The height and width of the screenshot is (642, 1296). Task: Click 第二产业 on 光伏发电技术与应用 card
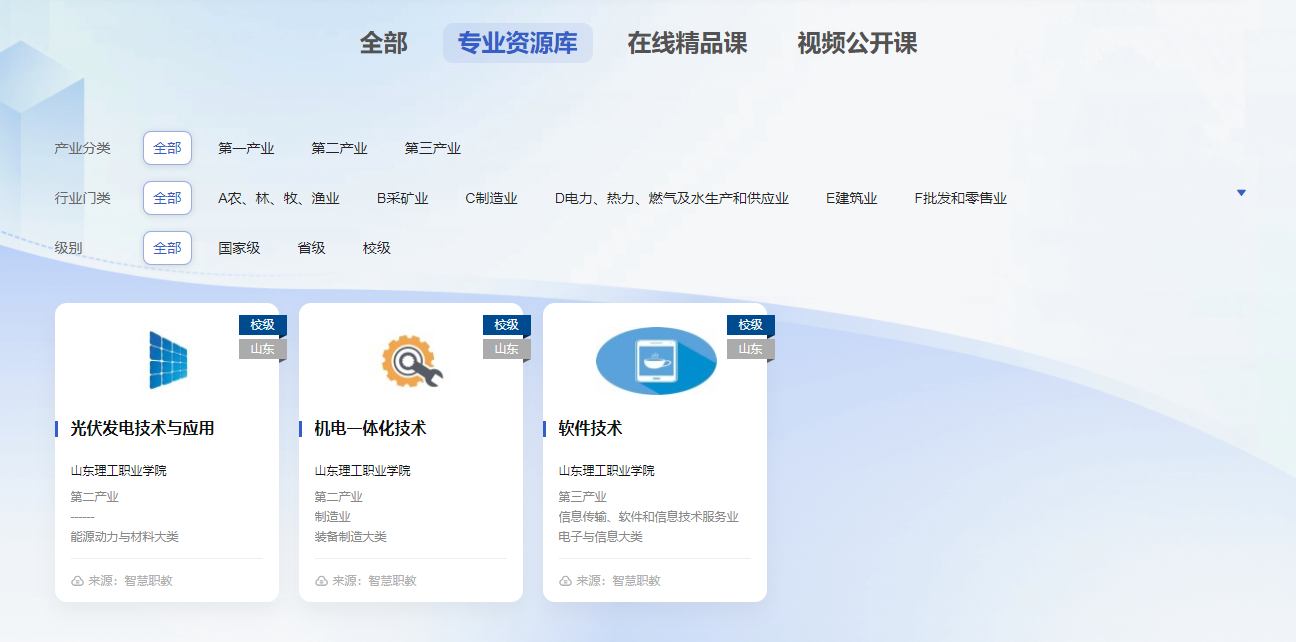click(x=94, y=497)
